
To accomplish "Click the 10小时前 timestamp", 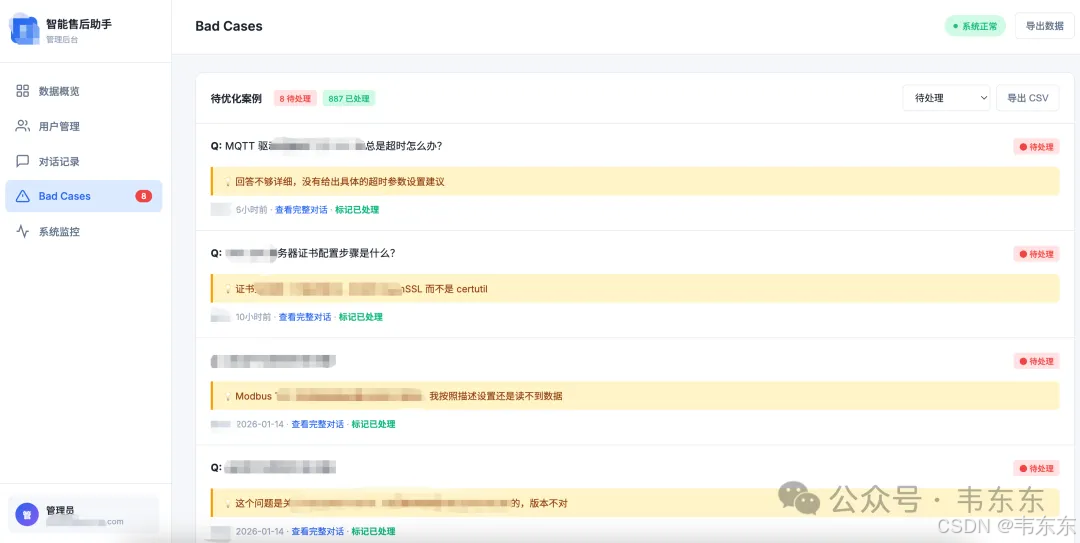I will point(253,317).
